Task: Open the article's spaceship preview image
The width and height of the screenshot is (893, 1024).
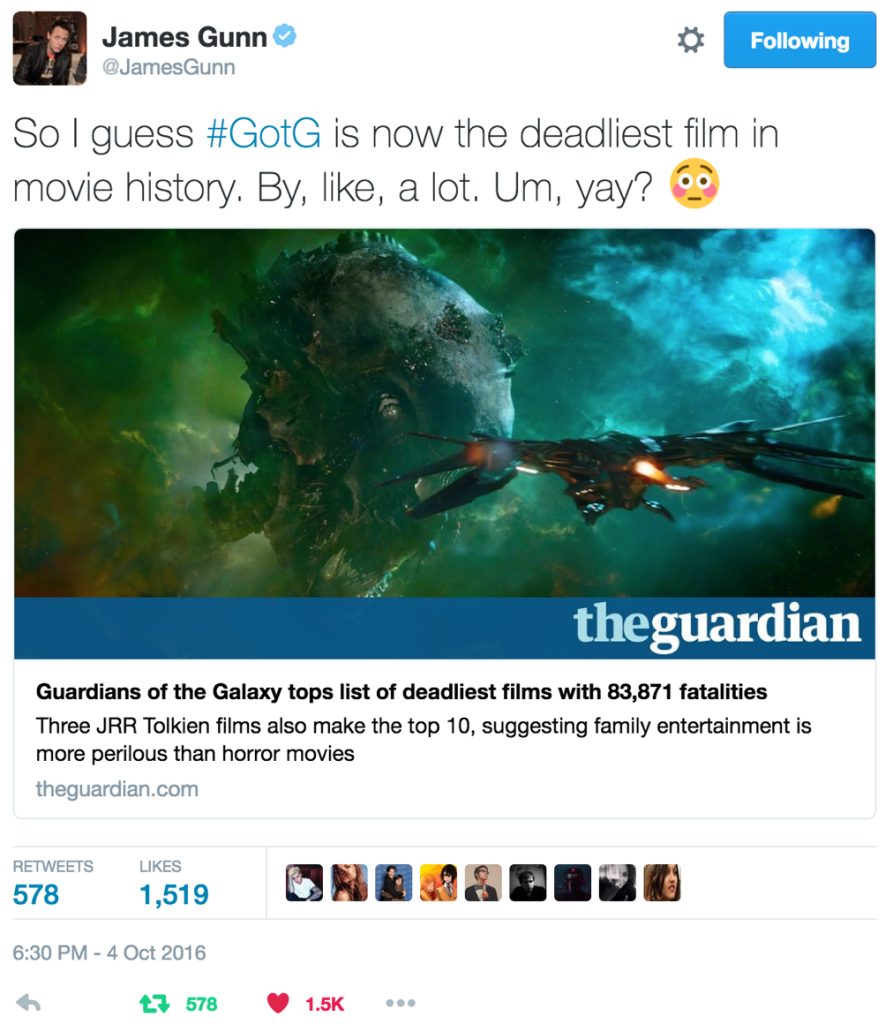Action: point(444,413)
